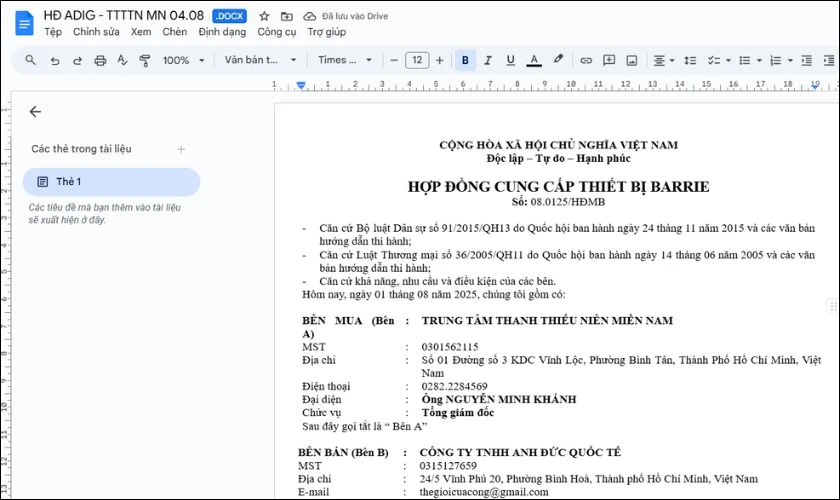The image size is (840, 500).
Task: Open the Trợ giúp menu
Action: [327, 32]
